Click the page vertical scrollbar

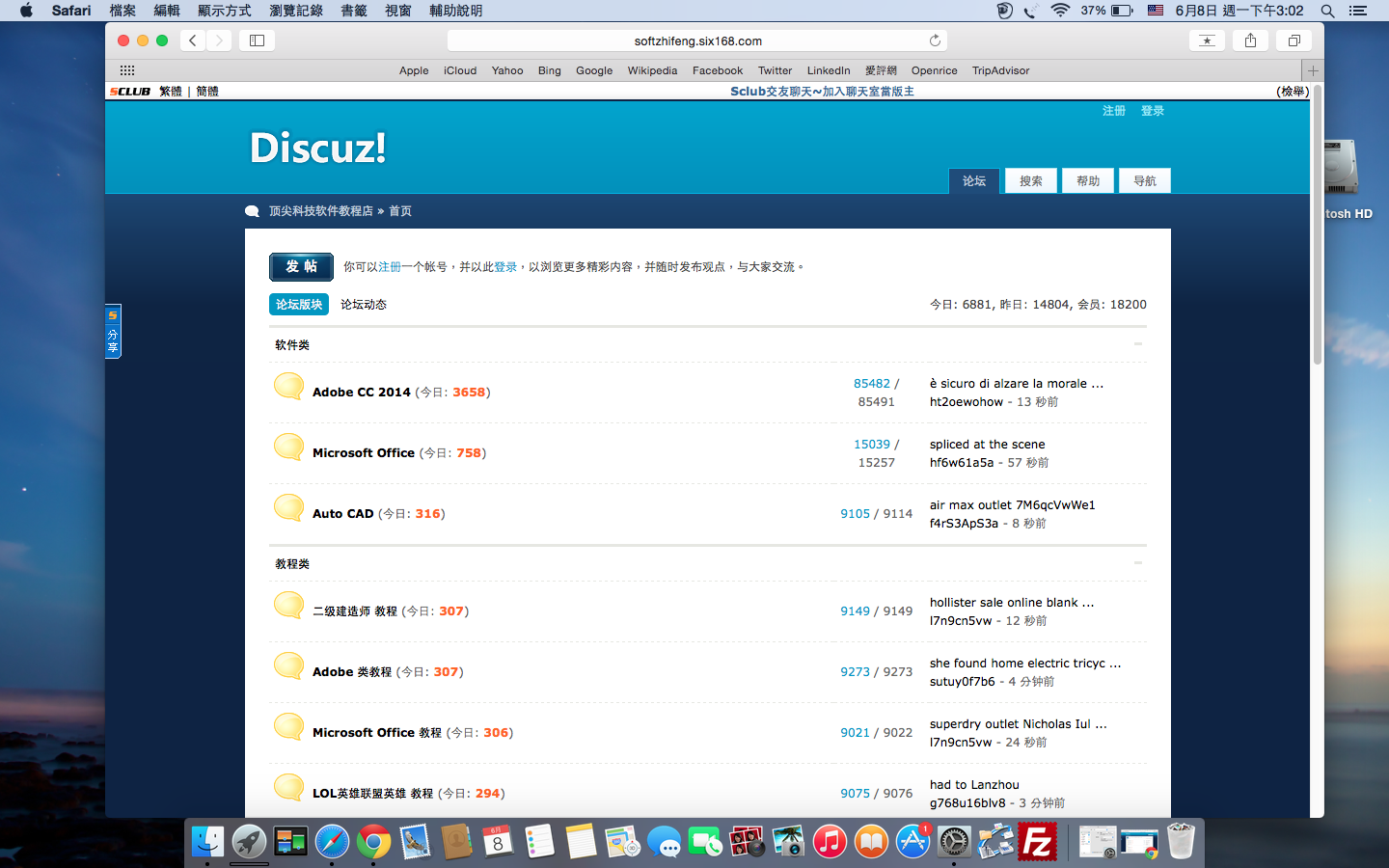coord(1317,225)
